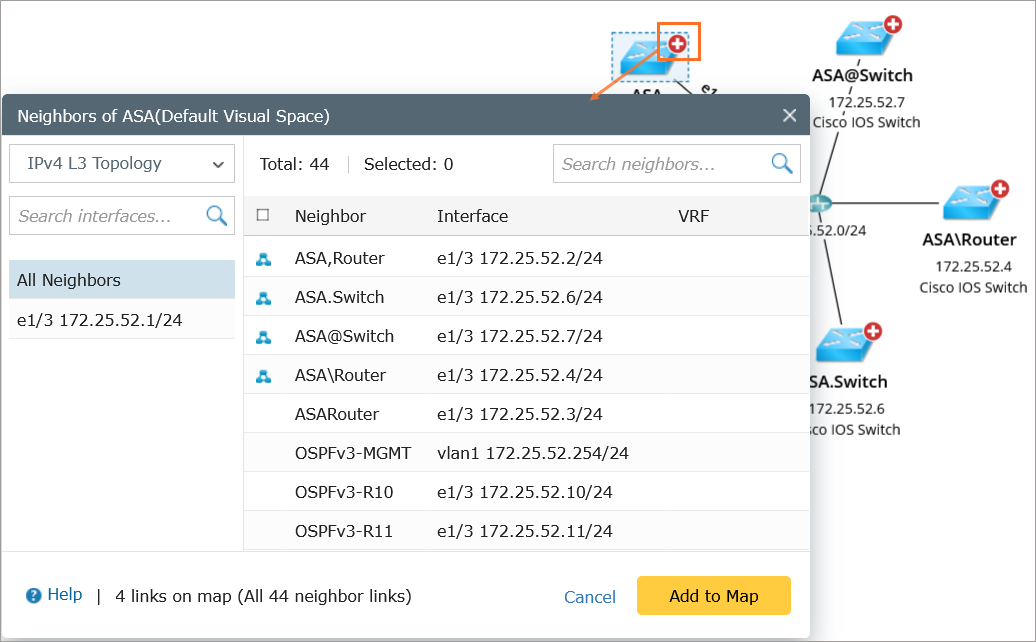The height and width of the screenshot is (642, 1036).
Task: Click red plus badge on ASA.Switch node
Action: [872, 331]
